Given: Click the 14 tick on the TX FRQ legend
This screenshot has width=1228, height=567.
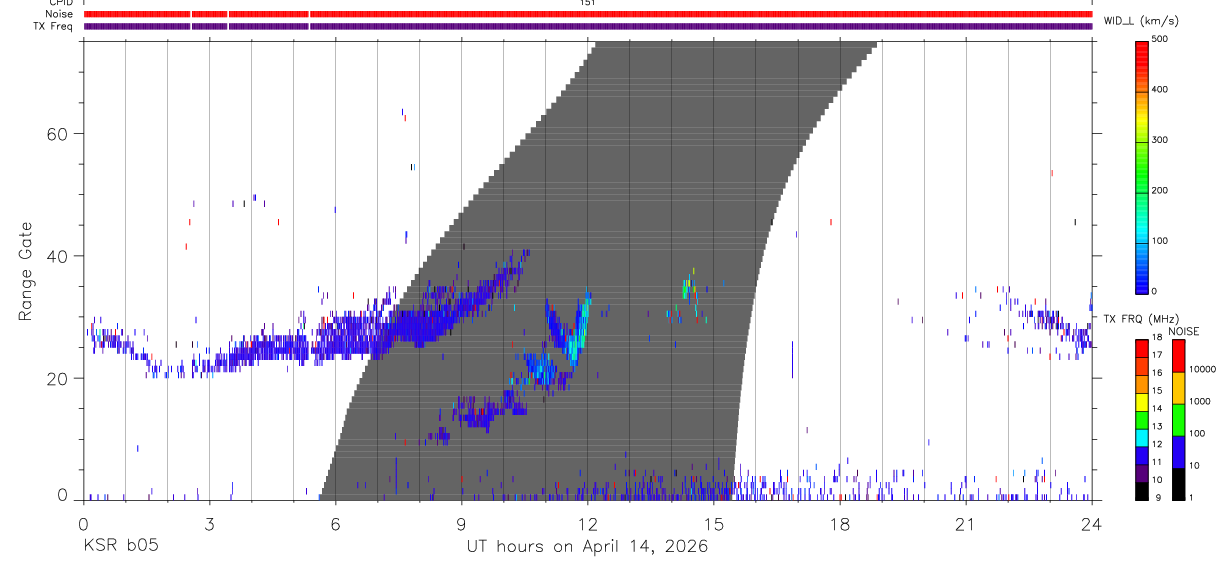Looking at the screenshot, I should point(1157,409).
